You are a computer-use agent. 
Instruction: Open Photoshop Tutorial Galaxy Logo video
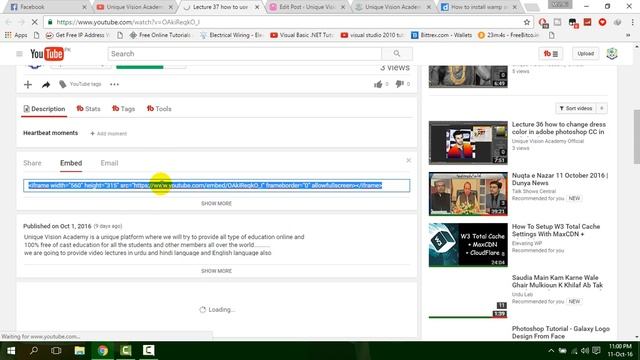pos(560,332)
